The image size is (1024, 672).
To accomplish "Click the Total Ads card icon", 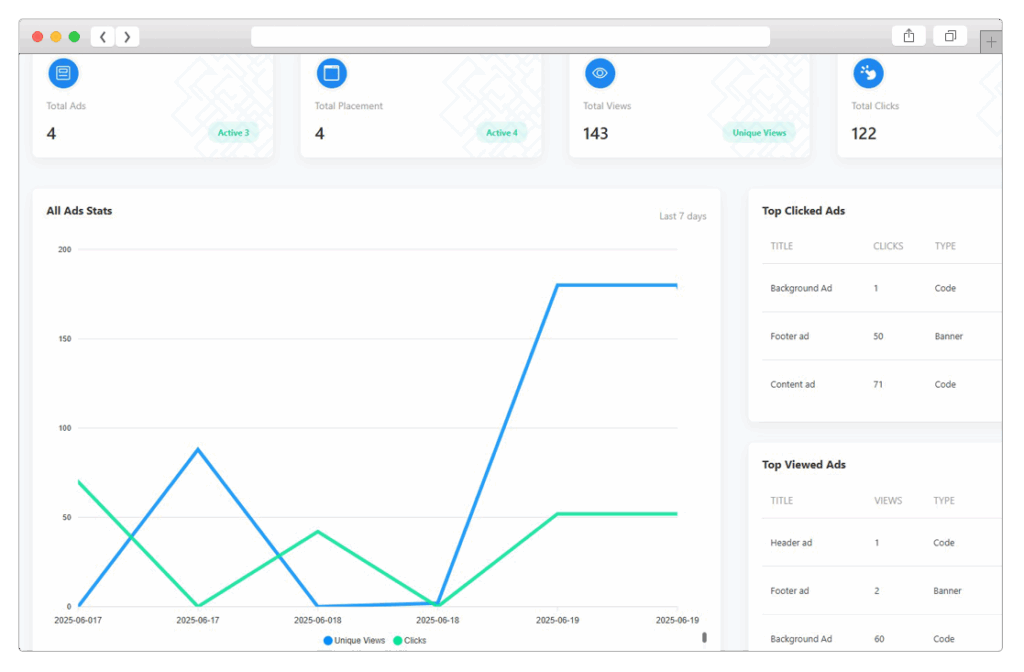I will tap(63, 73).
